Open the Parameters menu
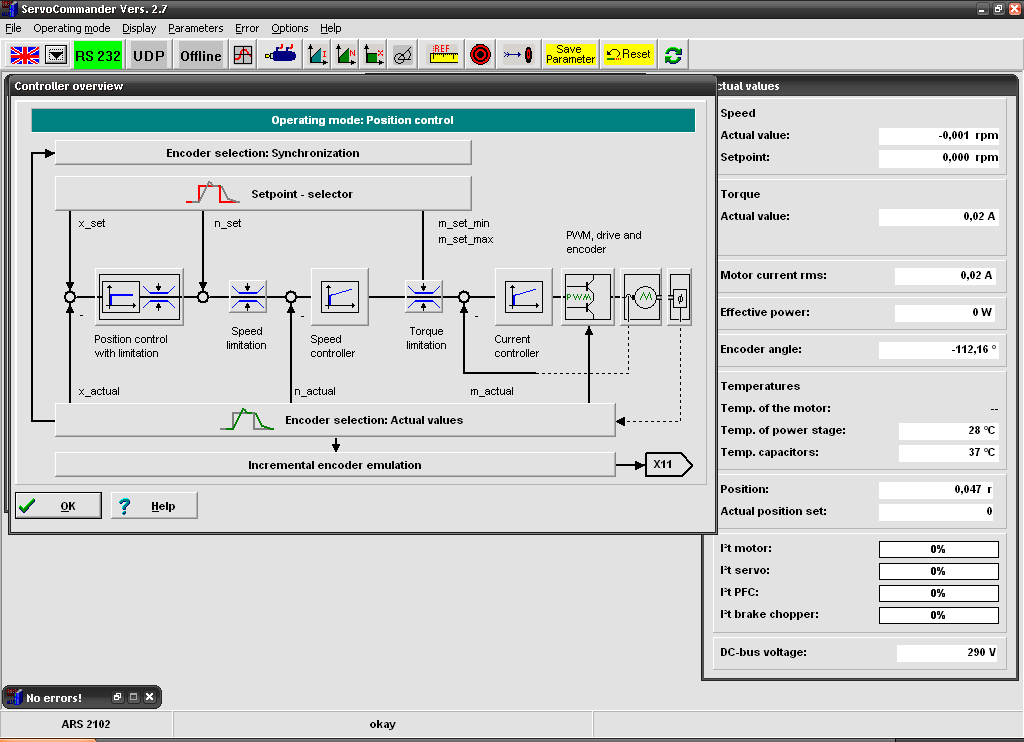Viewport: 1024px width, 742px height. click(x=195, y=28)
